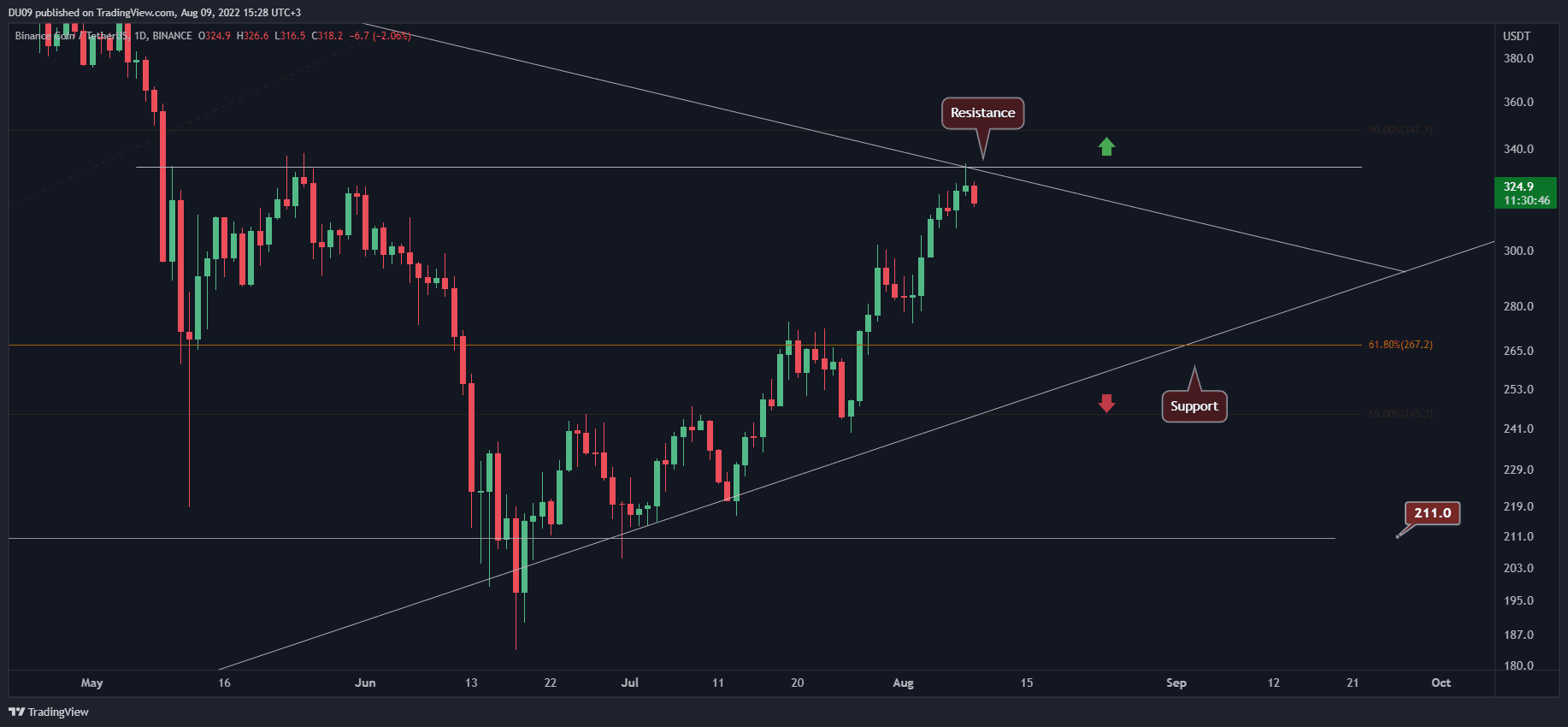Click 300.0 on the price axis
The height and width of the screenshot is (727, 1568).
pos(1518,251)
